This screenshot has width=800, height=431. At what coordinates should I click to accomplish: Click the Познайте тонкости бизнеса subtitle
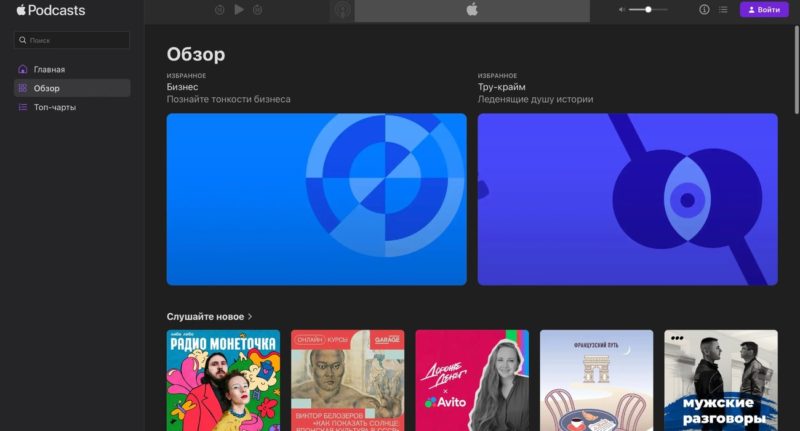coord(229,99)
